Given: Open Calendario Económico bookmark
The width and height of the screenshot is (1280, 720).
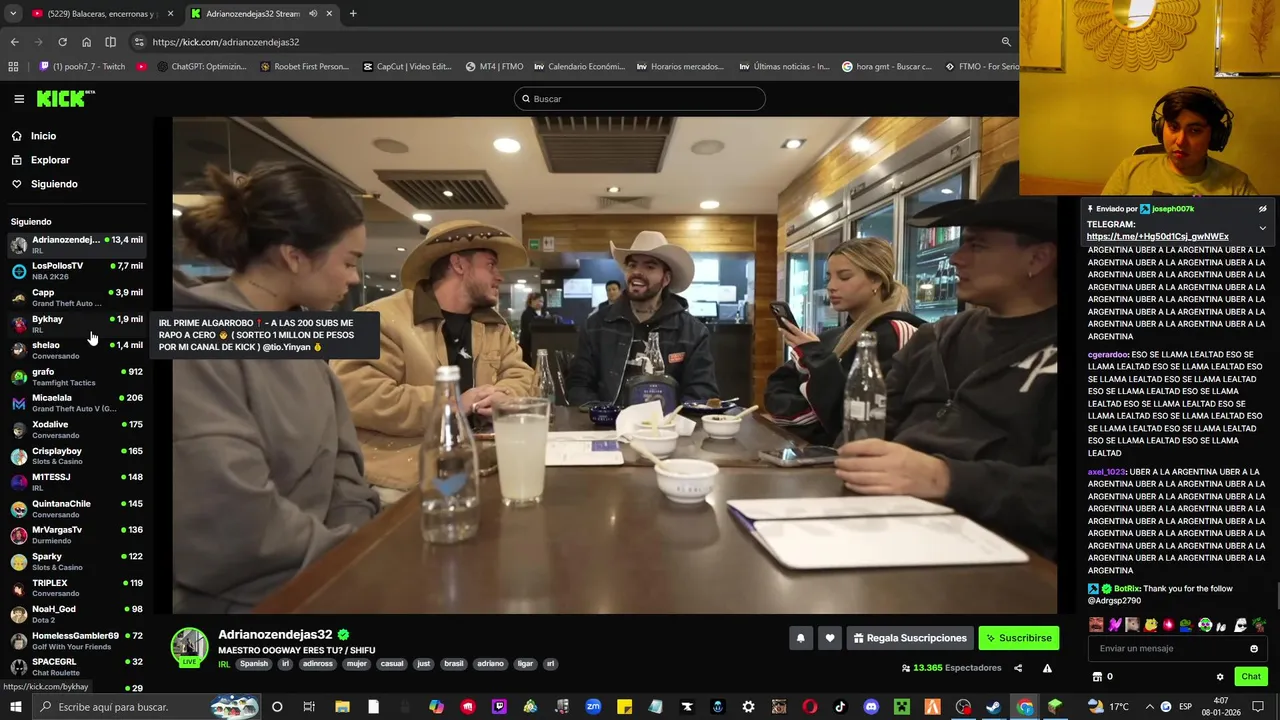Looking at the screenshot, I should [579, 67].
